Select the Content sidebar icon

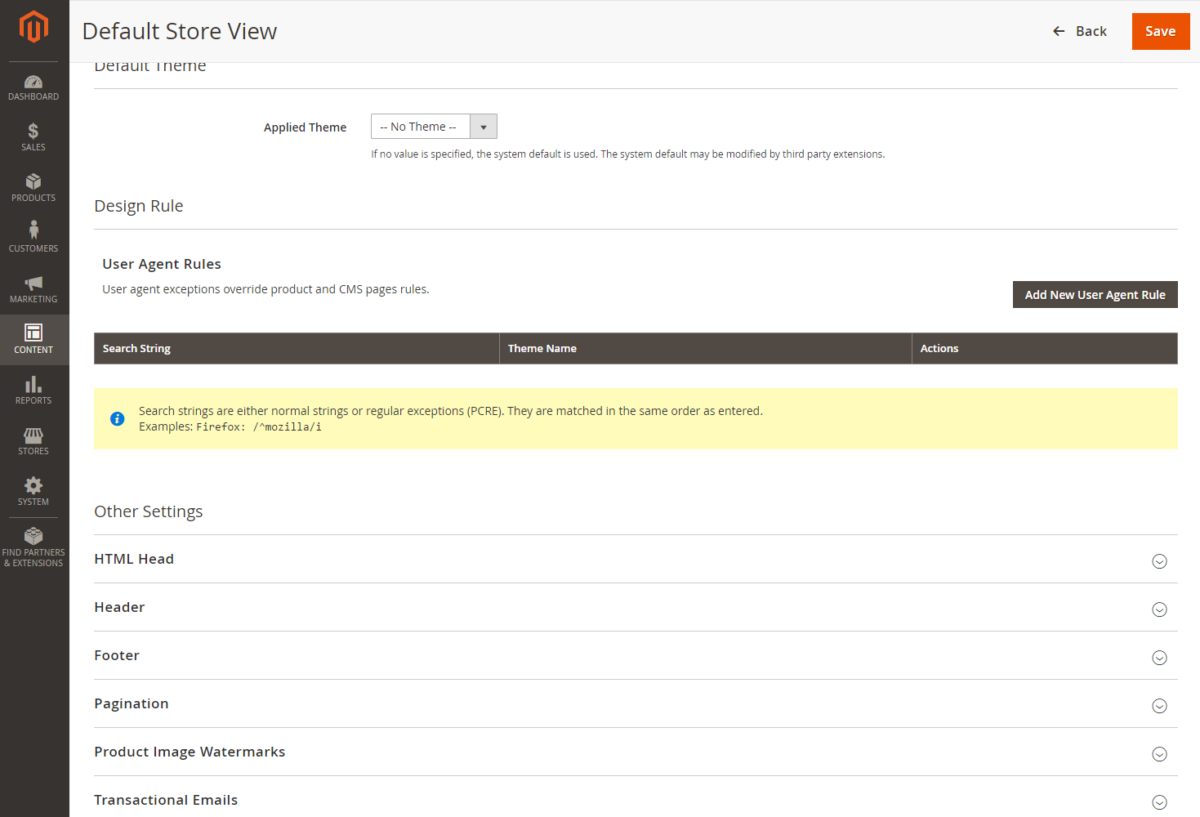(x=33, y=340)
